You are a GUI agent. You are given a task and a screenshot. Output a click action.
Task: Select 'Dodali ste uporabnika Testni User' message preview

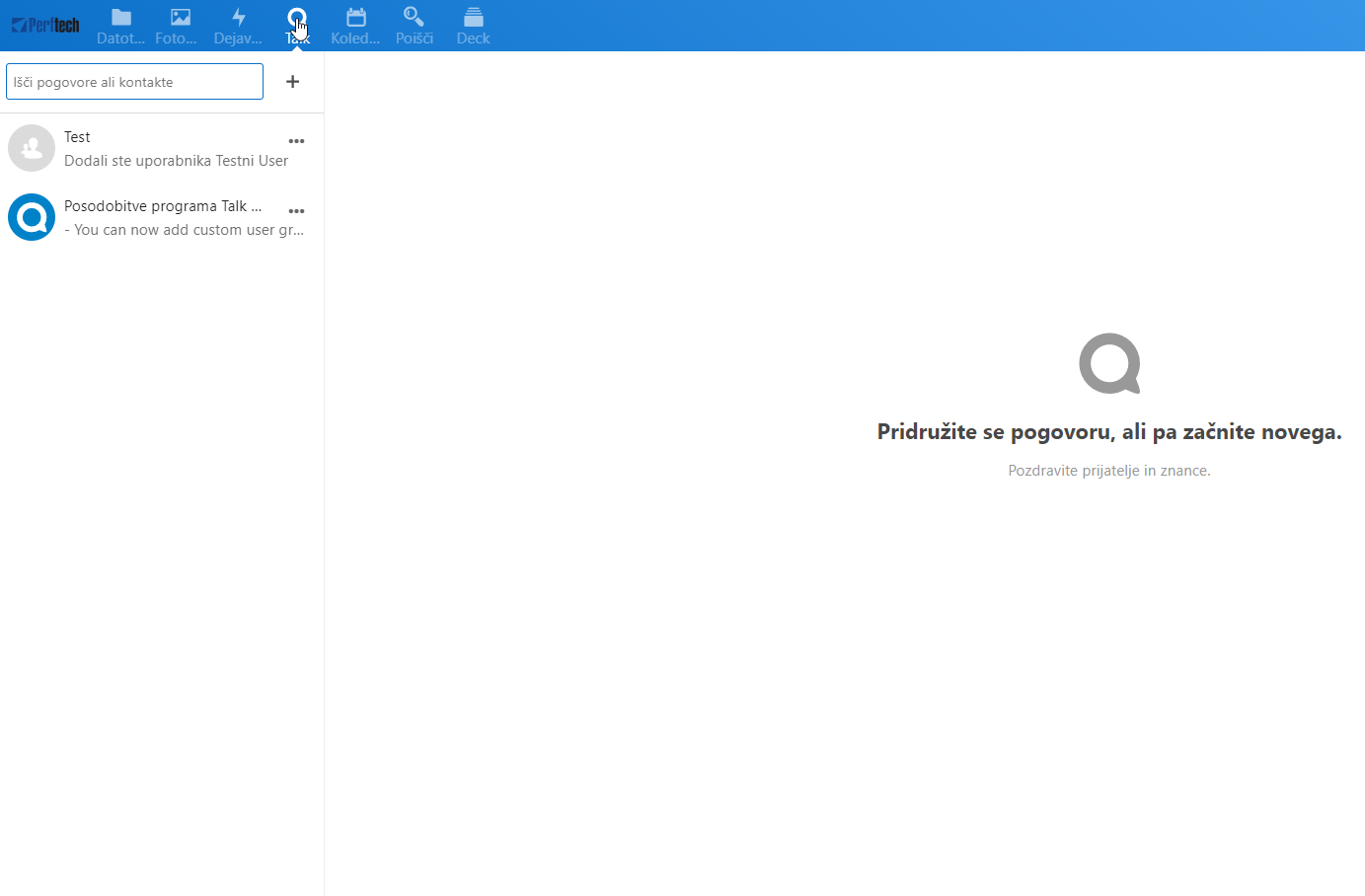[x=177, y=161]
